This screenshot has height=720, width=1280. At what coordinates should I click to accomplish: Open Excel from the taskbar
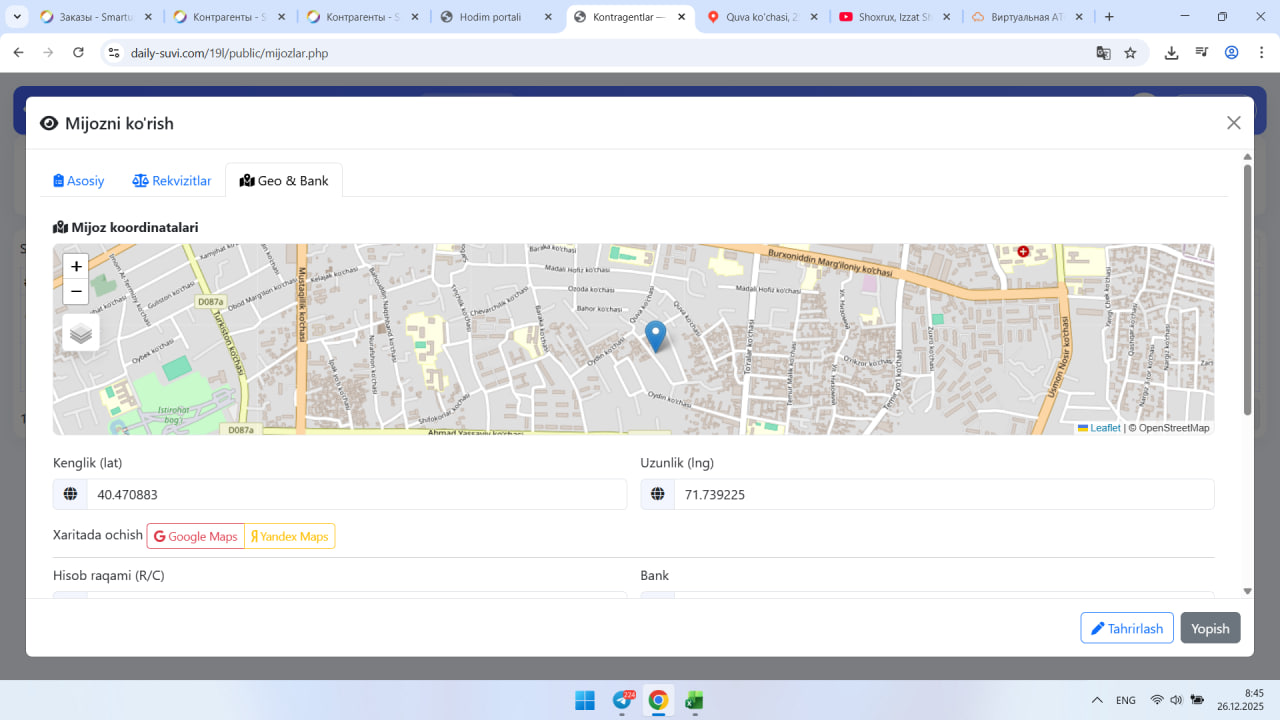(x=694, y=700)
